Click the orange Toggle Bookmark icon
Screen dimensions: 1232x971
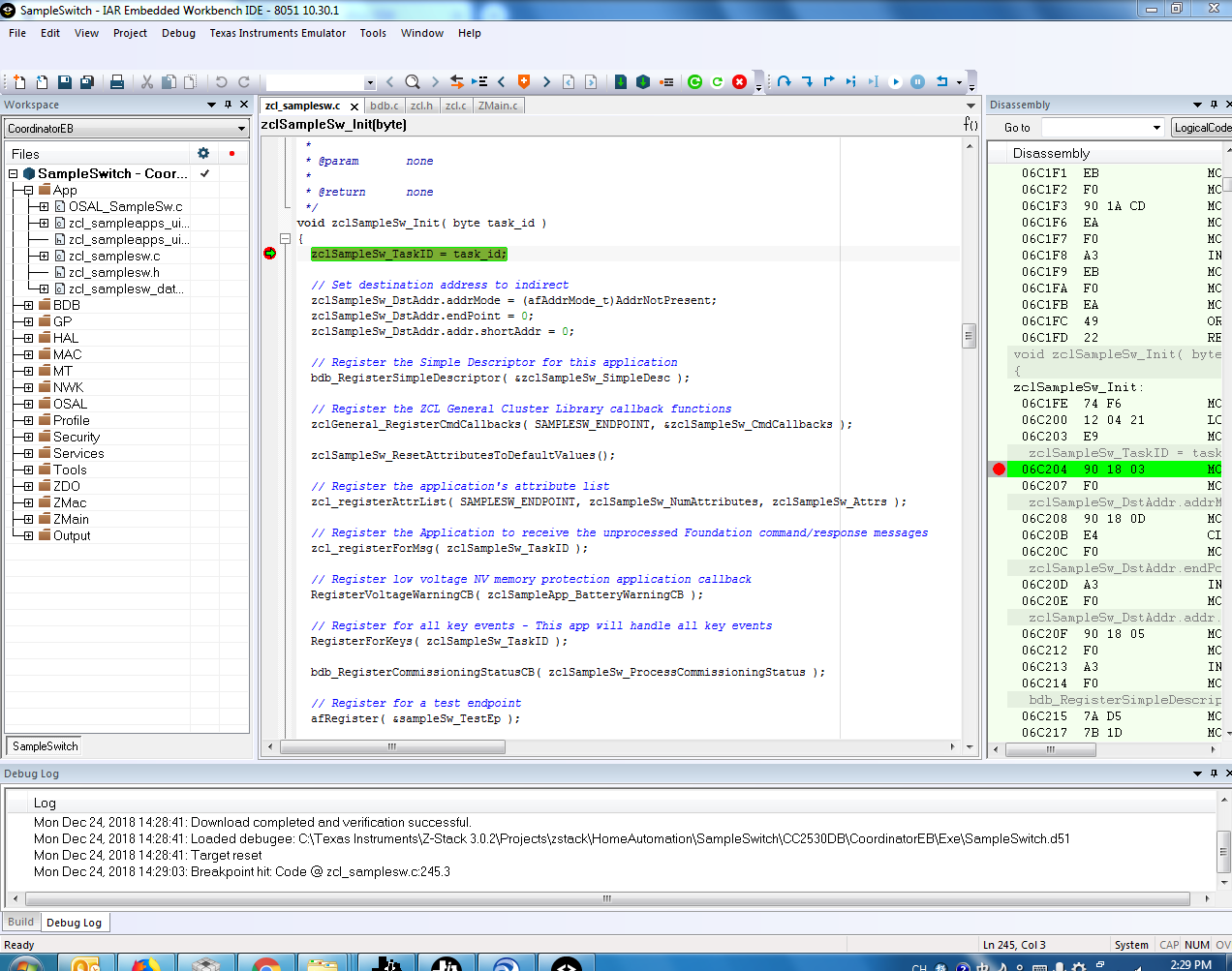524,82
